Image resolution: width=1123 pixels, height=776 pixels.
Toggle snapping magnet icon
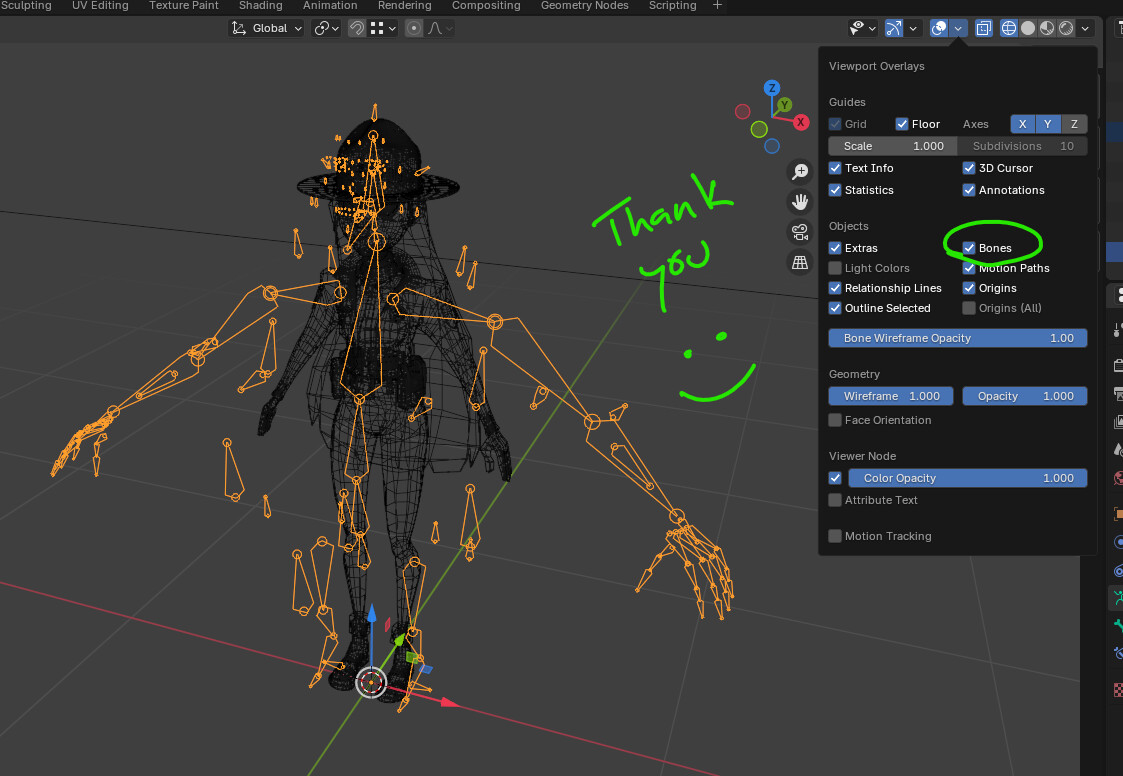[357, 28]
